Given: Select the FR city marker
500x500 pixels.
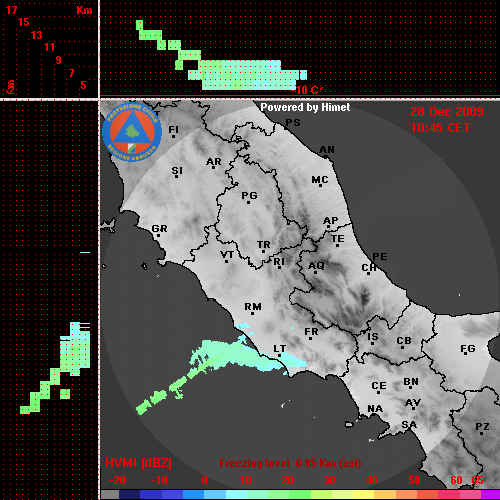Looking at the screenshot, I should point(310,339).
